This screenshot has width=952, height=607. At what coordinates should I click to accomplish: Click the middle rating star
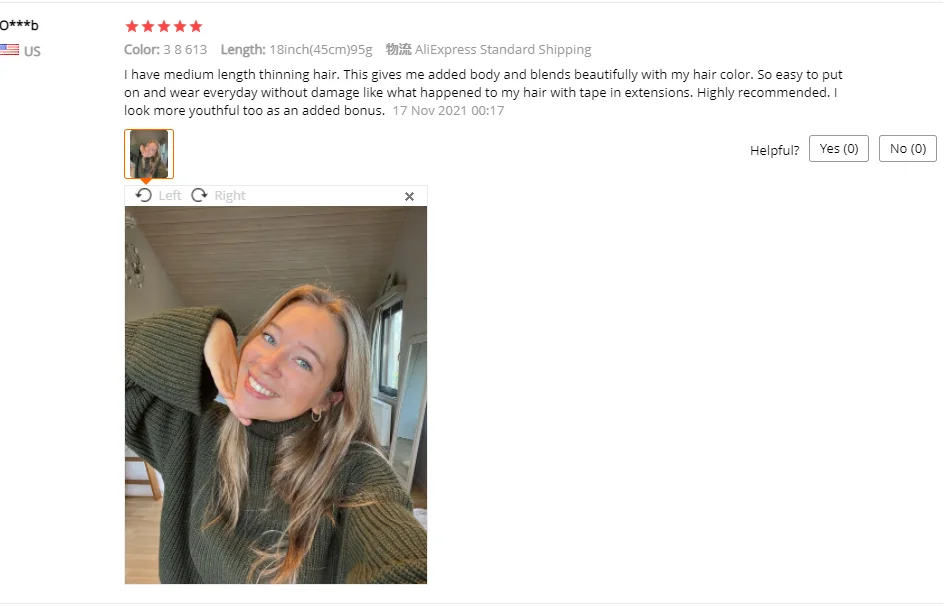click(164, 26)
